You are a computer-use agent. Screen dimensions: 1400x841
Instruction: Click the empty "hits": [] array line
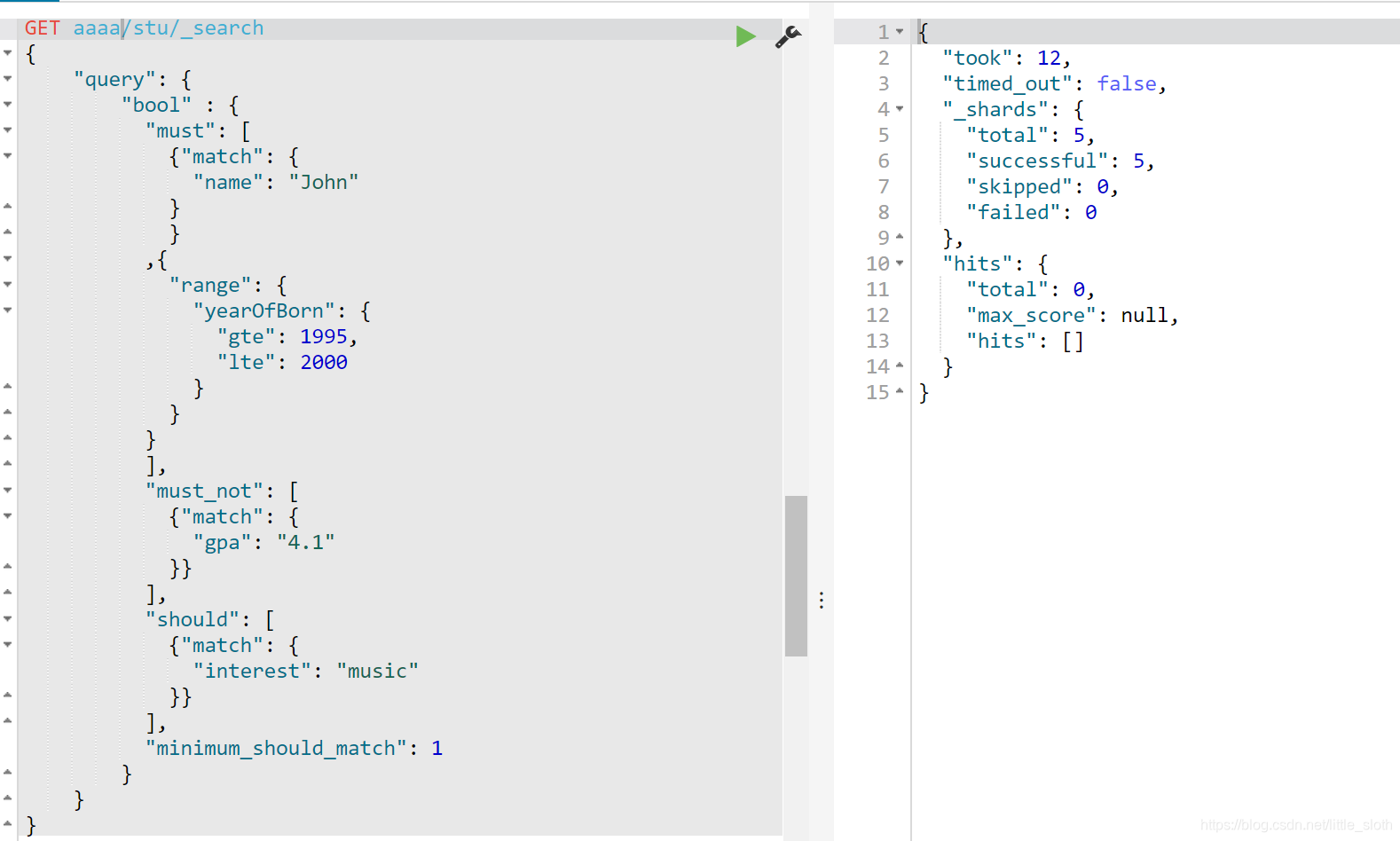tap(1025, 341)
